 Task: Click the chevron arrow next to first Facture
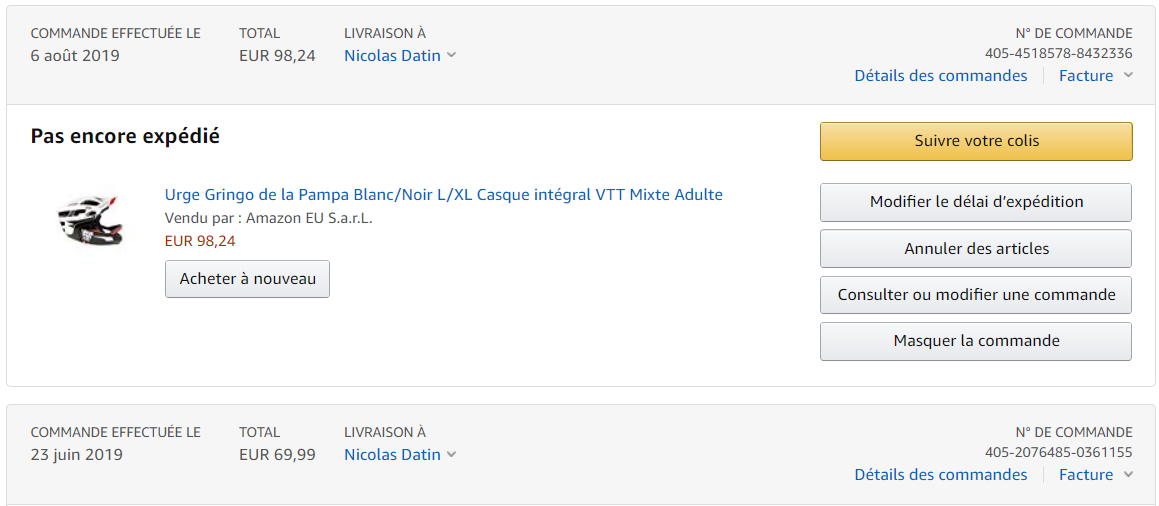[x=1128, y=75]
